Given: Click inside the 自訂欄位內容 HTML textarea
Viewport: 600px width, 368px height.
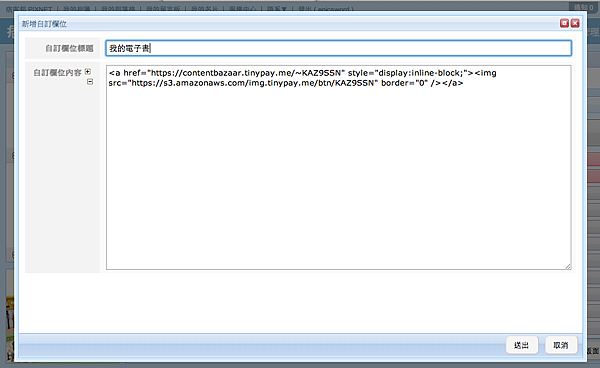Looking at the screenshot, I should click(339, 167).
